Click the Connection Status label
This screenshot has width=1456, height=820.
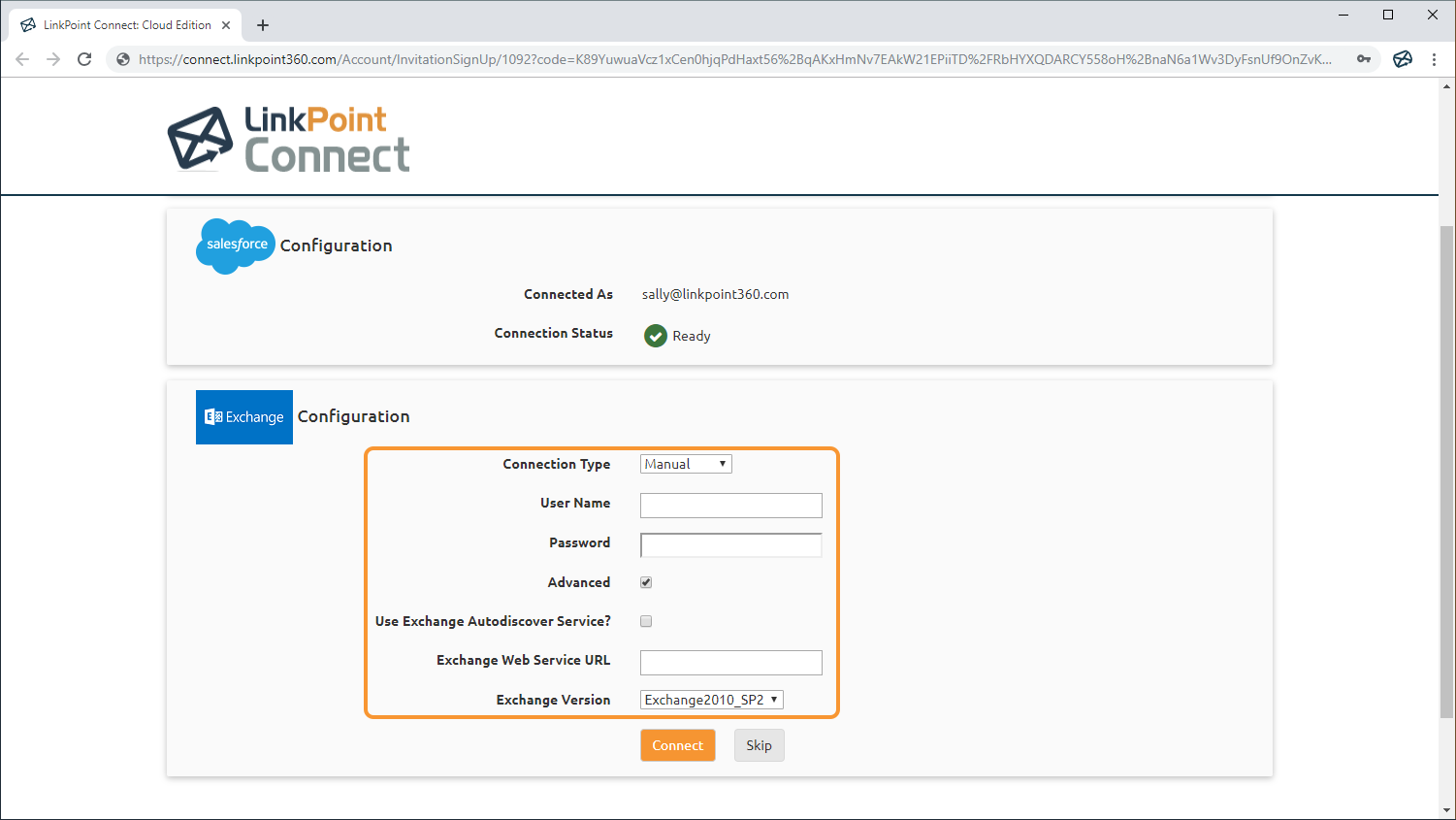click(x=554, y=333)
